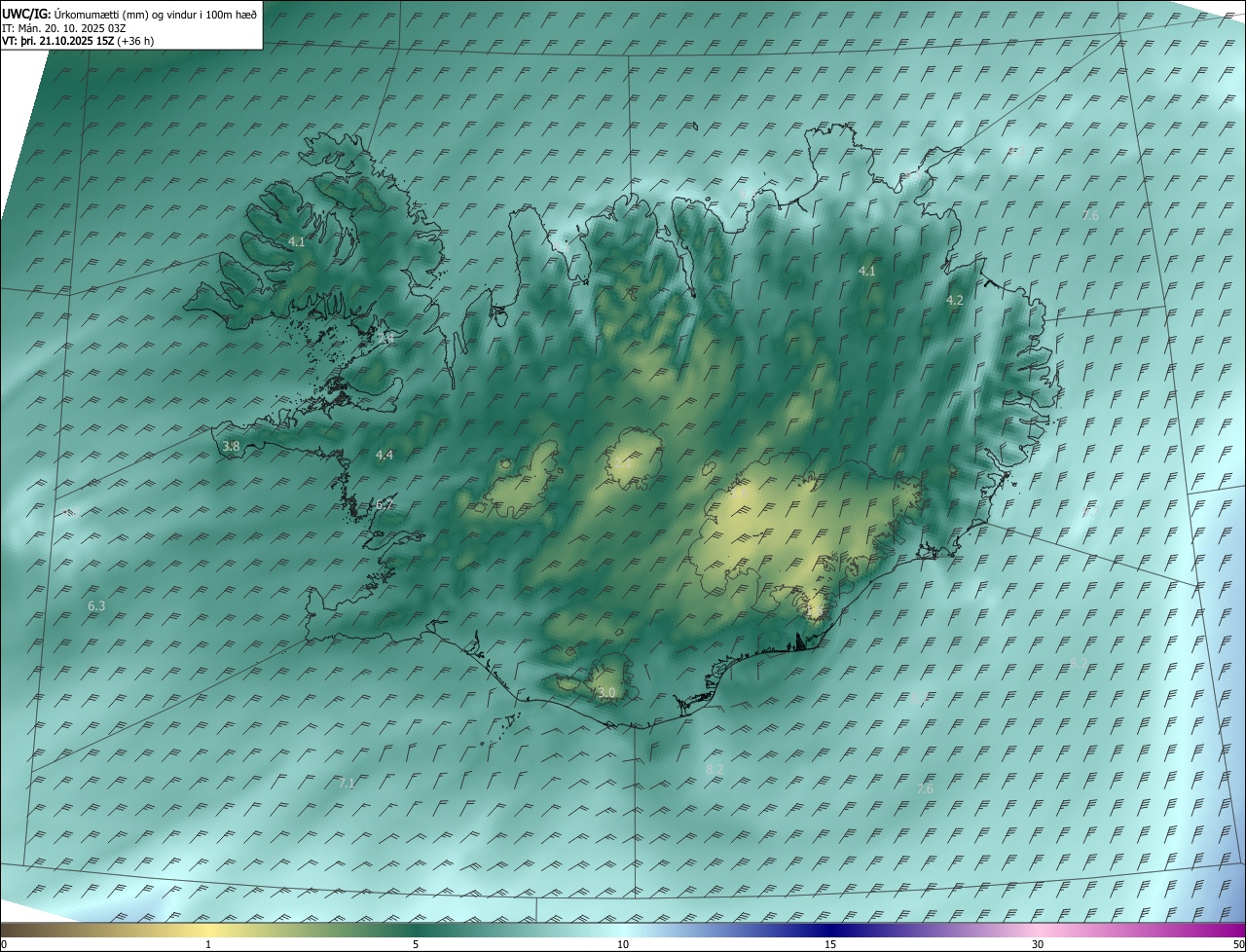This screenshot has height=952, width=1246.
Task: Click the line "VT: þri. 21.10.2025 15Z (+36 h)"
Action: [x=78, y=41]
